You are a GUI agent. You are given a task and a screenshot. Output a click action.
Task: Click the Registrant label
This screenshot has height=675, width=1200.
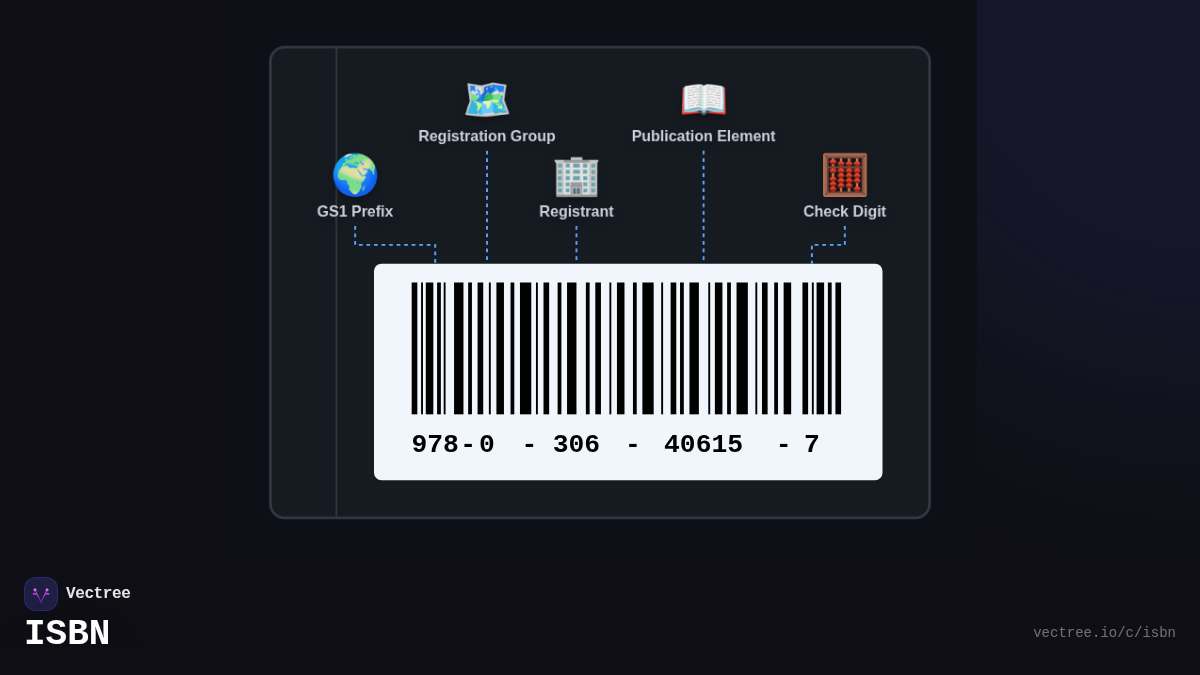tap(576, 211)
